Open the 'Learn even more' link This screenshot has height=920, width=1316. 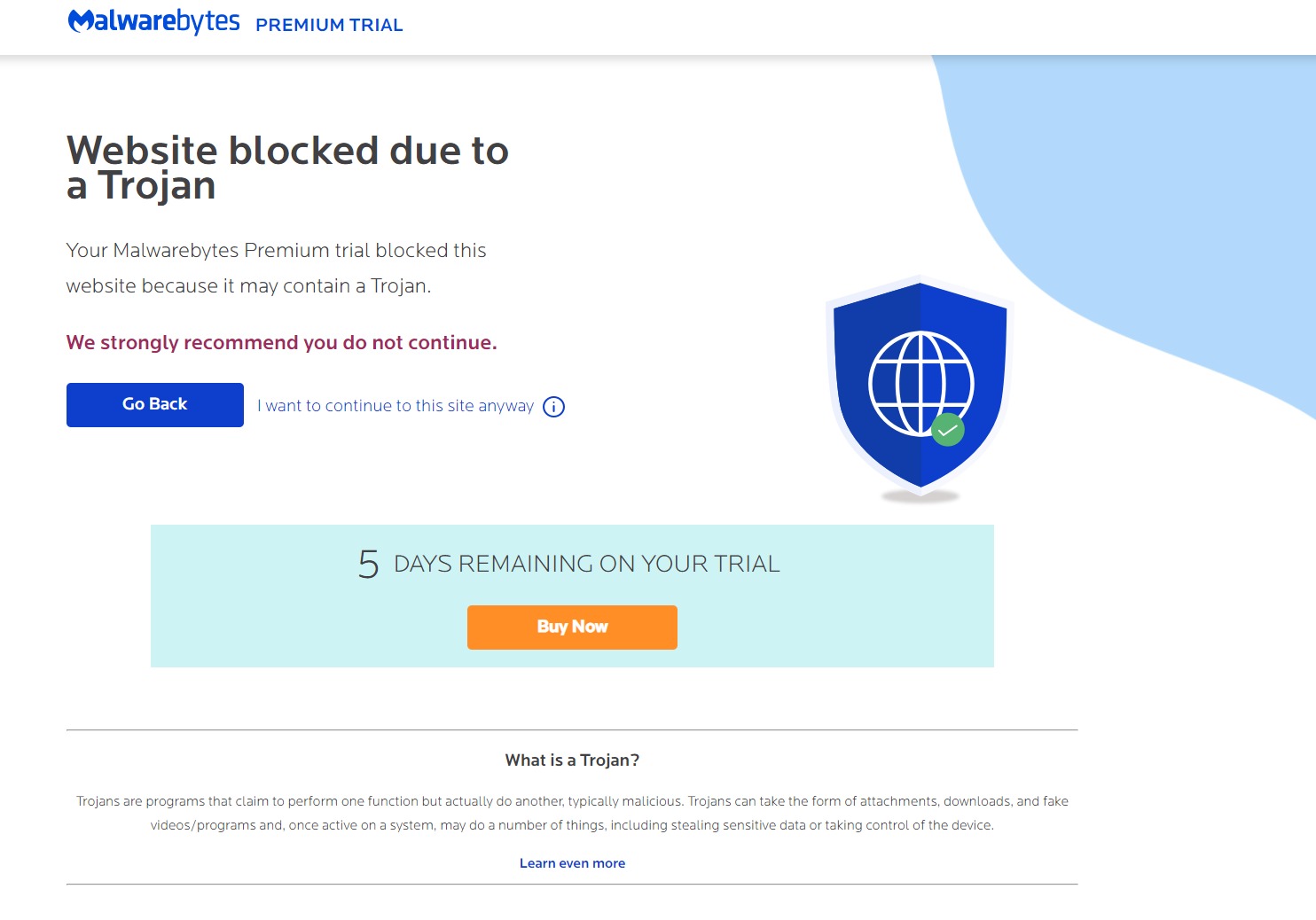[x=572, y=863]
